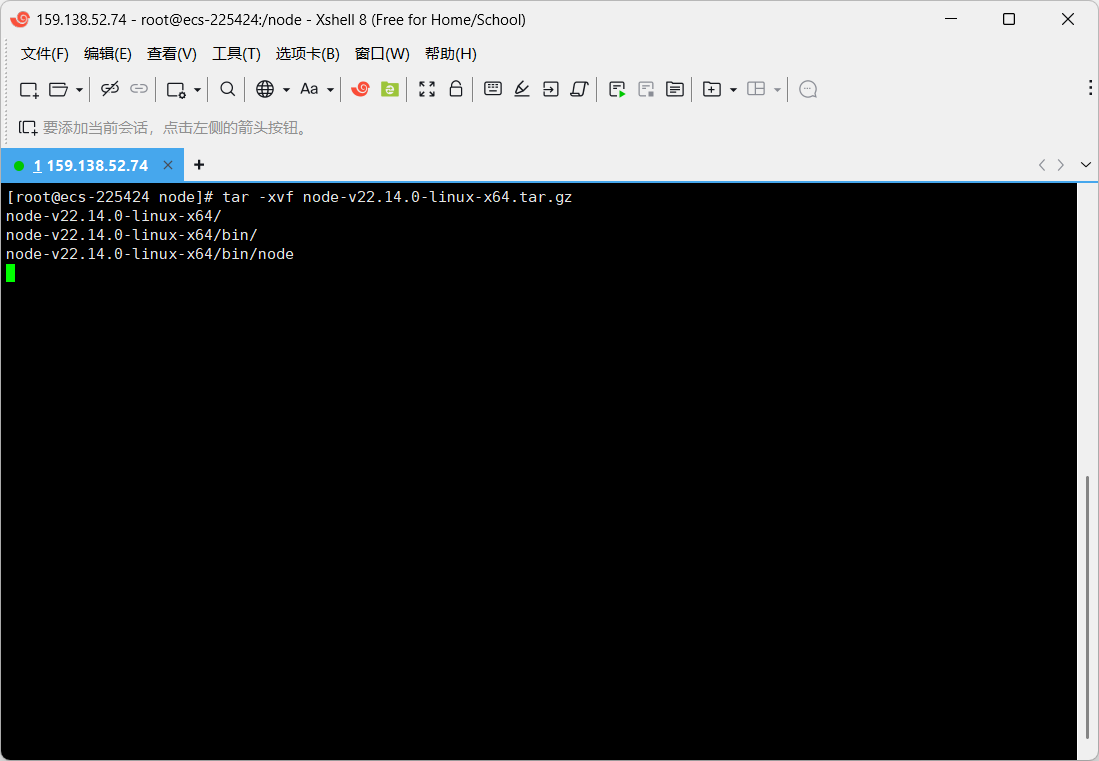Image resolution: width=1099 pixels, height=761 pixels.
Task: Click the Disconnect broken-link icon
Action: pos(110,89)
